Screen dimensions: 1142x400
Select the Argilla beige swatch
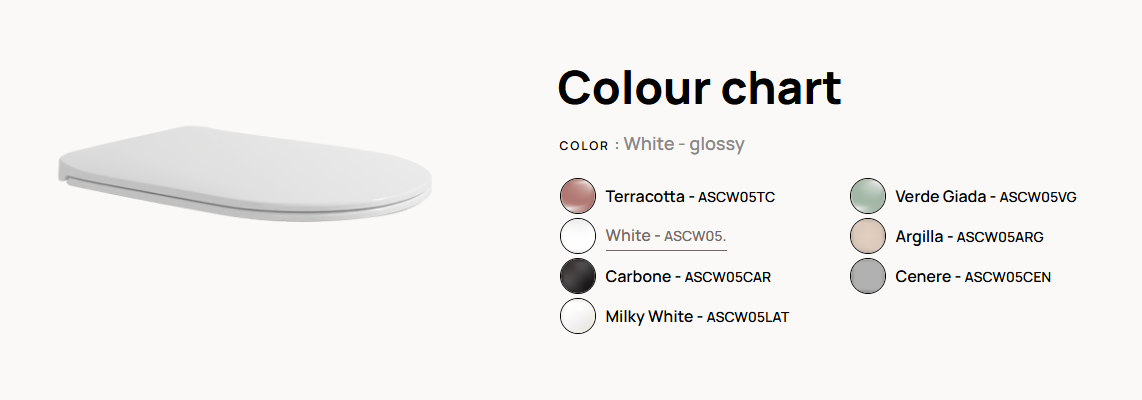pyautogui.click(x=867, y=236)
